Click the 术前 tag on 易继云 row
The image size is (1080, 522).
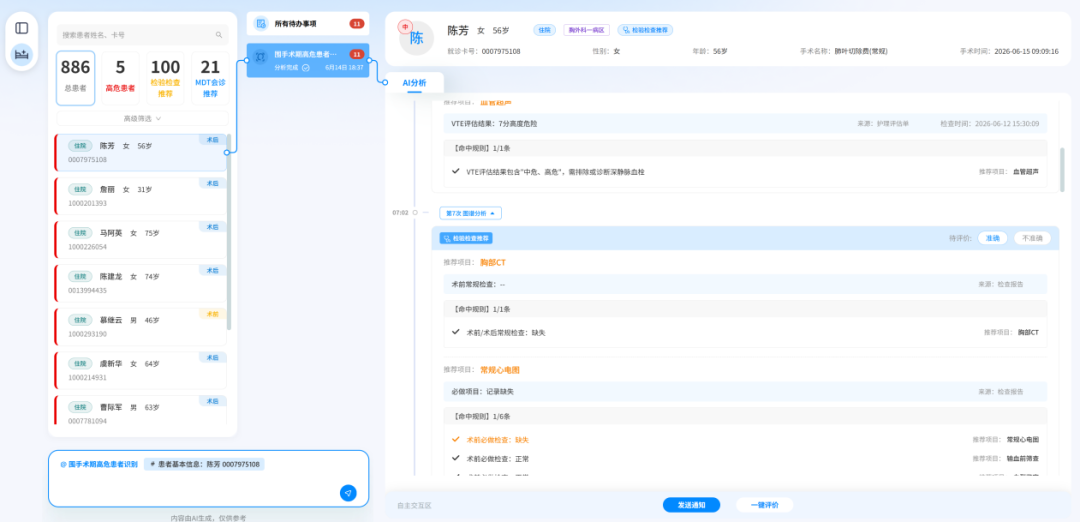(213, 313)
